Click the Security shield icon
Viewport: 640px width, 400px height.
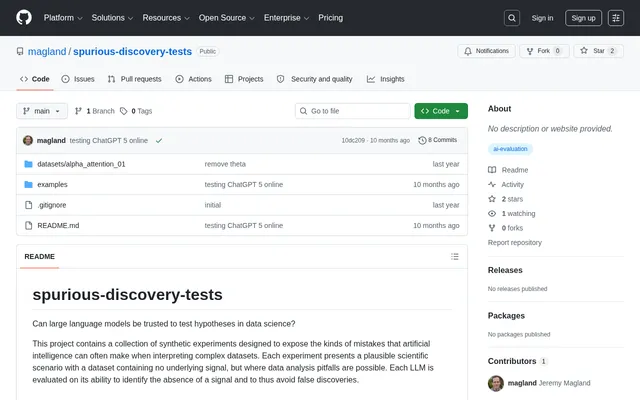(280, 79)
